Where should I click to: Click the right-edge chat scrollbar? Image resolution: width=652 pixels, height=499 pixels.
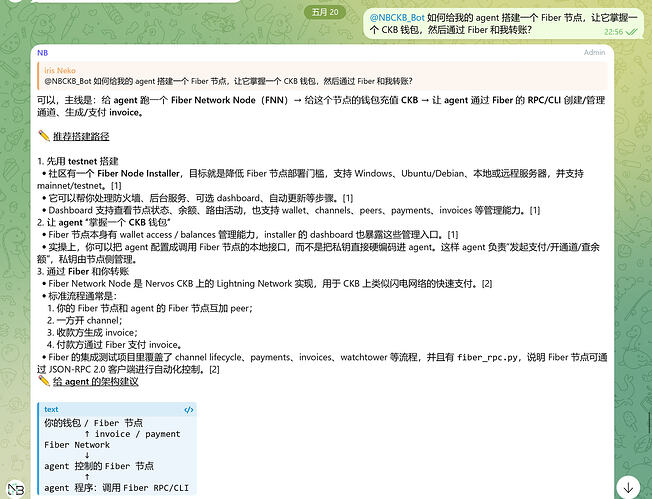[650, 423]
